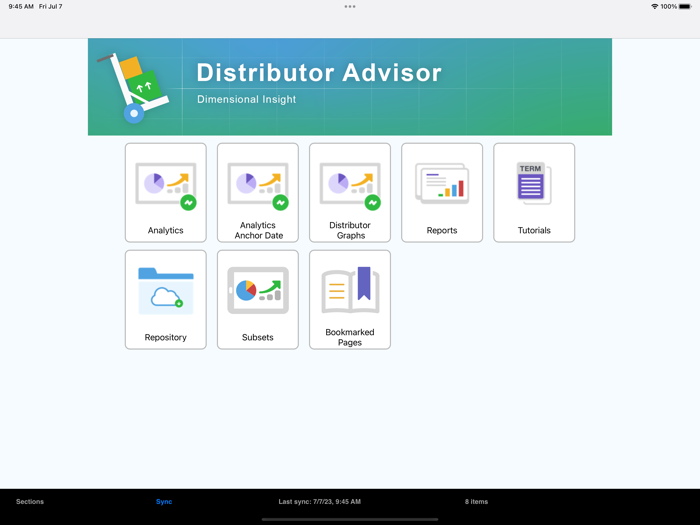Image resolution: width=700 pixels, height=525 pixels.
Task: Open the Bookmarked Pages tile
Action: tap(350, 300)
